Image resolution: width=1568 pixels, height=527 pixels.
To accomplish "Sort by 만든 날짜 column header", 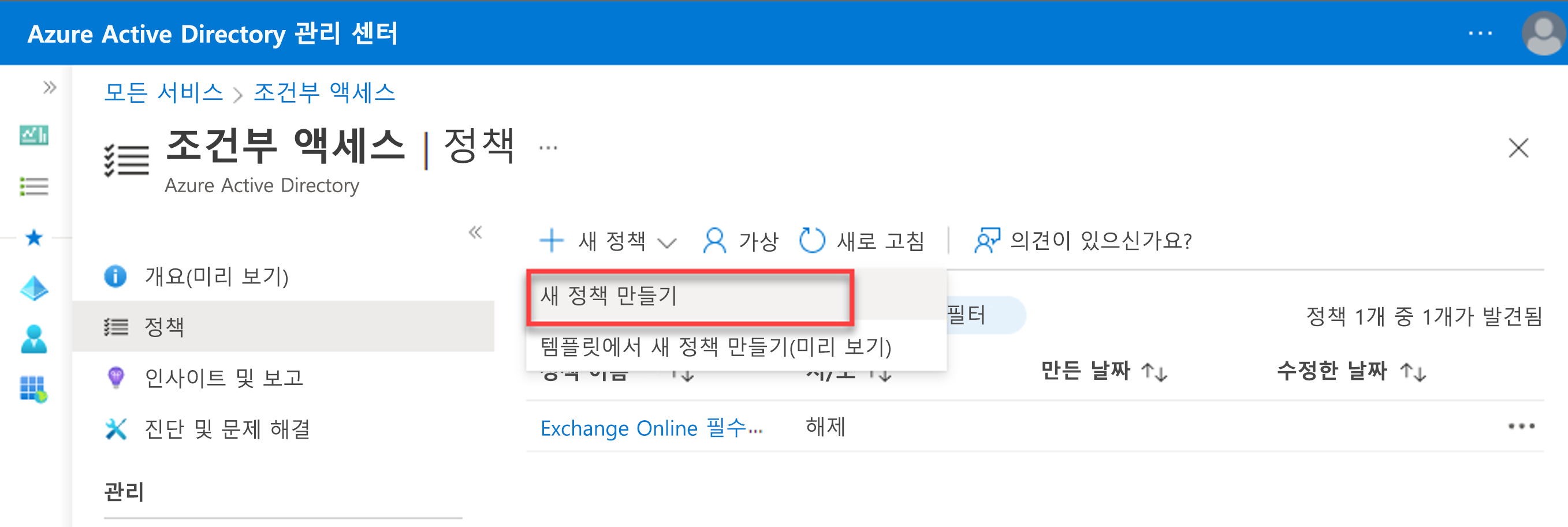I will tap(1103, 371).
